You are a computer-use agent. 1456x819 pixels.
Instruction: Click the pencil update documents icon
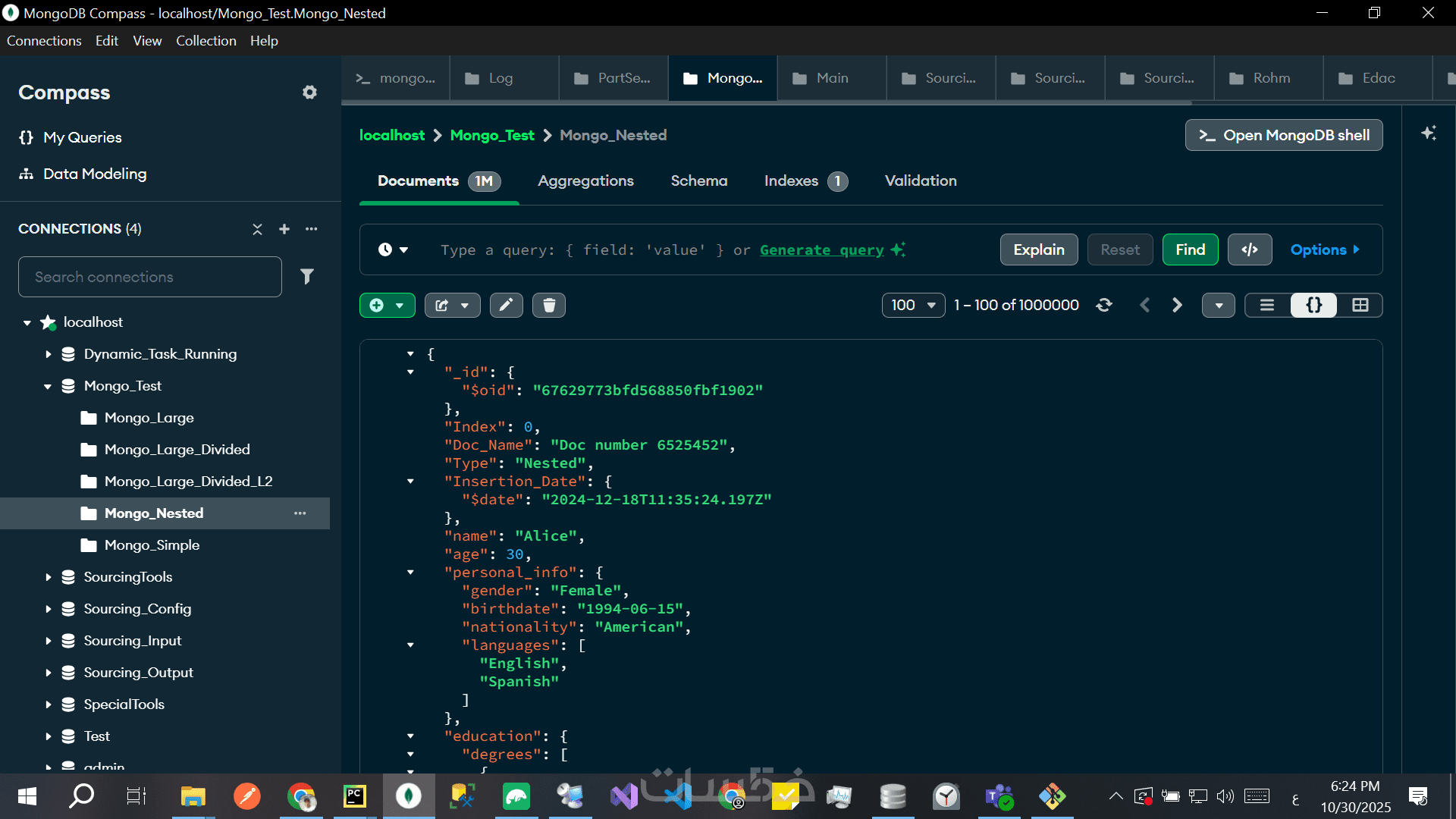506,305
